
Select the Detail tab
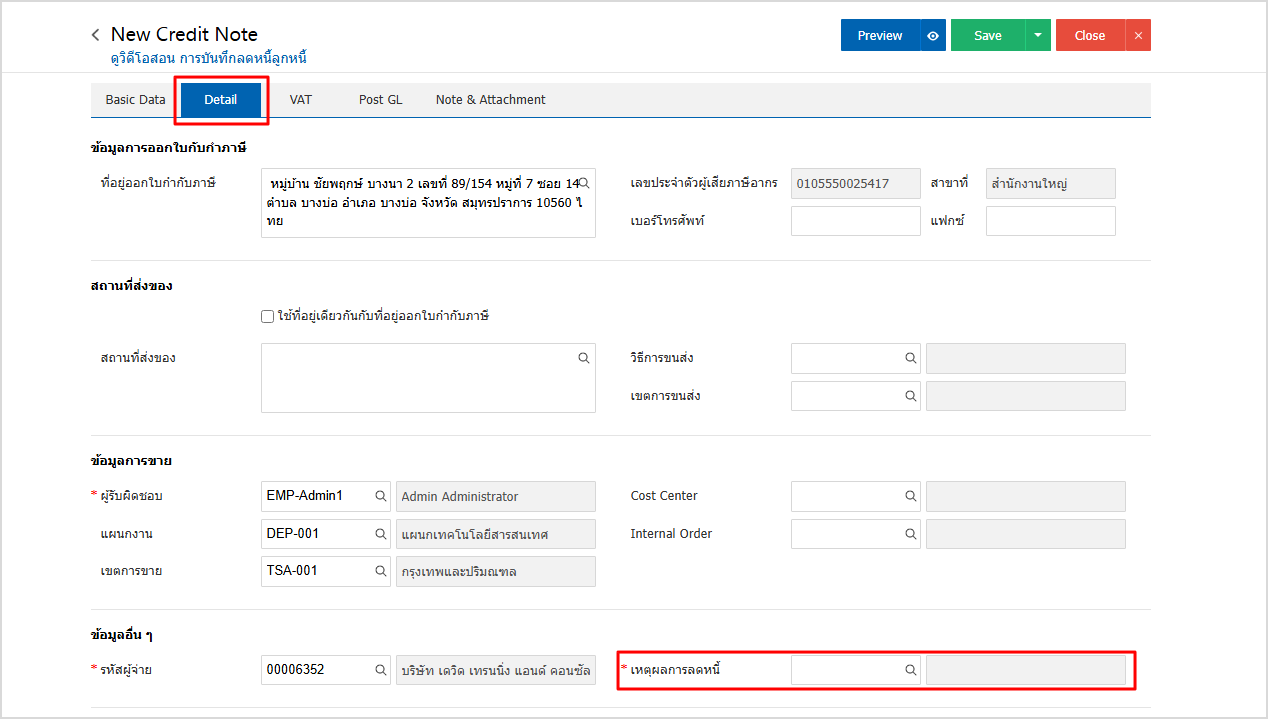221,100
